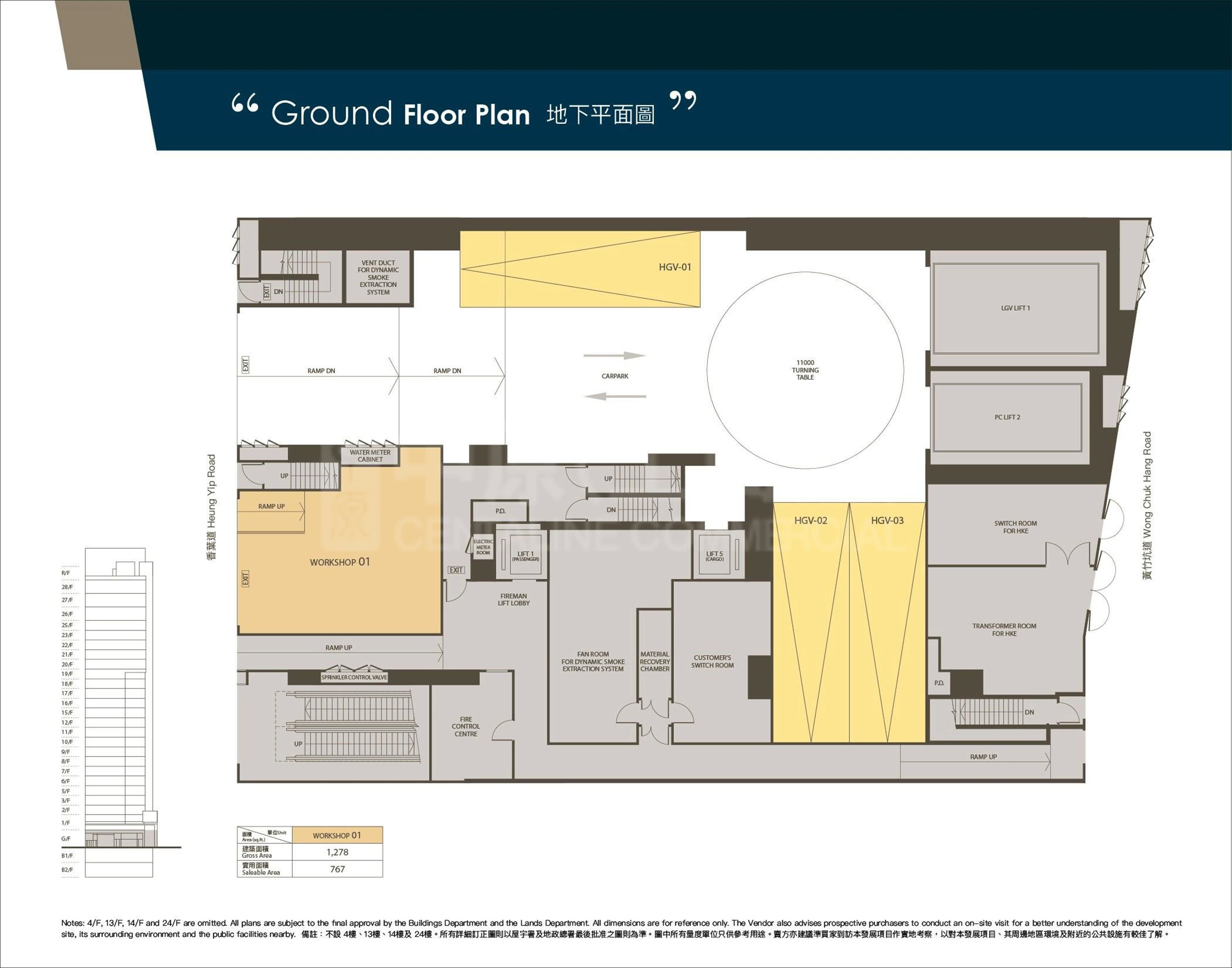Click the 'RAMP UP' label below Workshop 01
The height and width of the screenshot is (968, 1232).
pyautogui.click(x=339, y=648)
